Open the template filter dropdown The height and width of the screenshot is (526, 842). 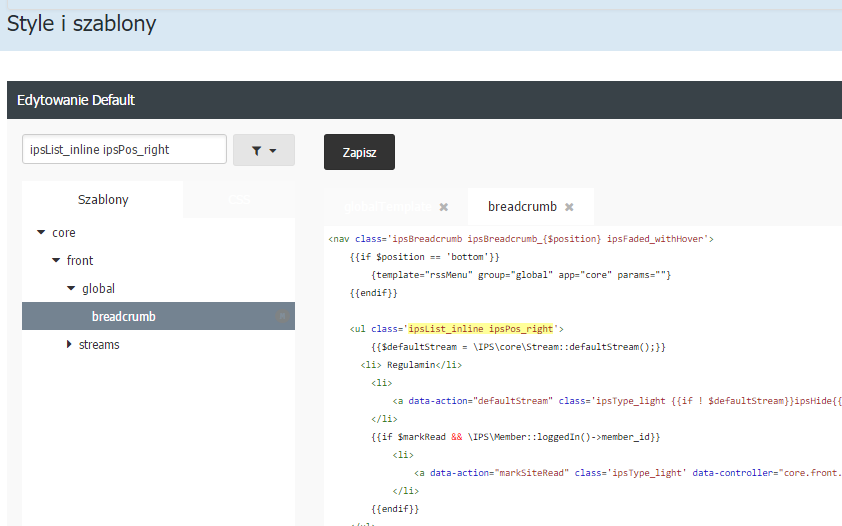point(263,150)
